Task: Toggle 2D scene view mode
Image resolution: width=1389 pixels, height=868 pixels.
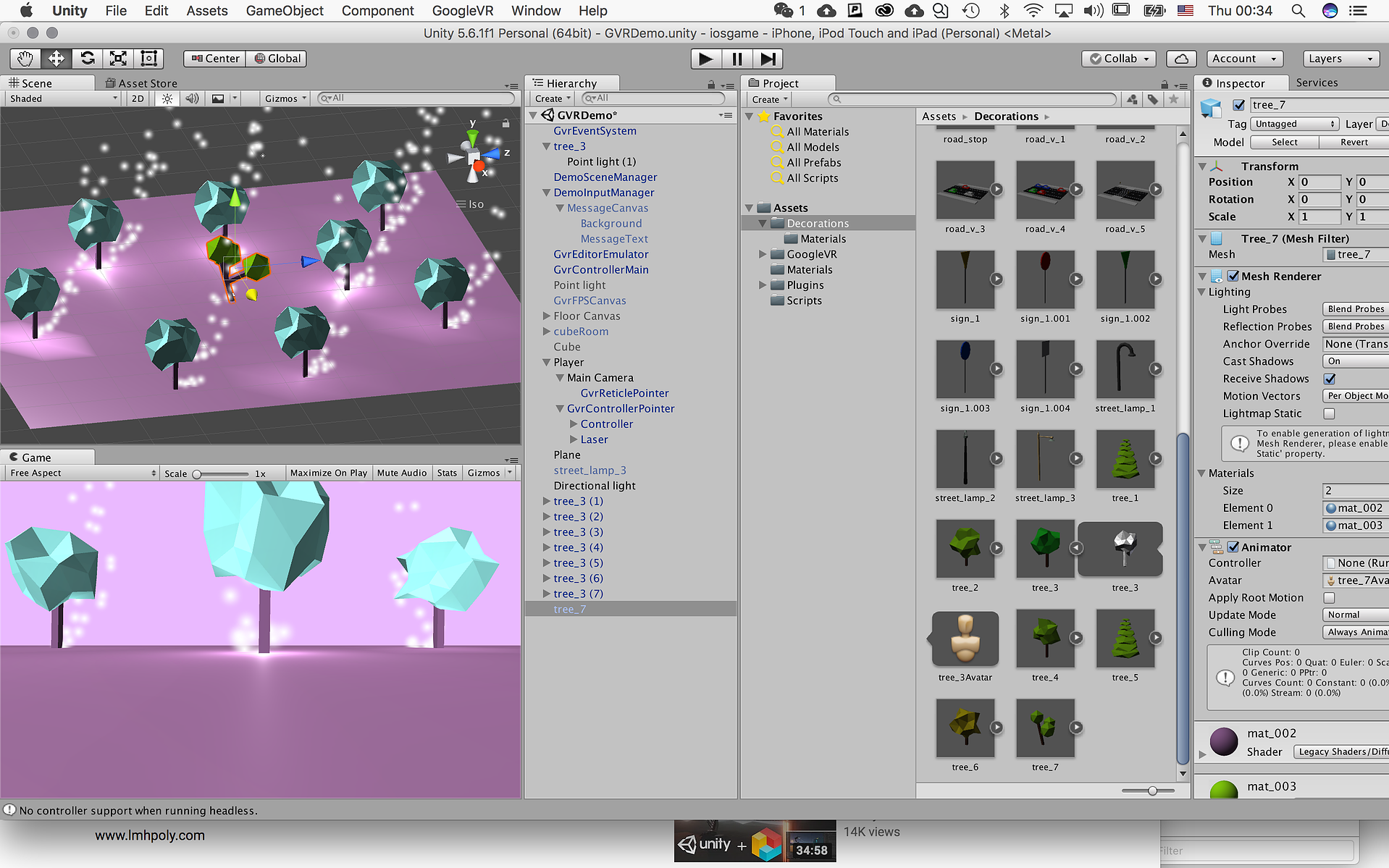Action: point(138,98)
